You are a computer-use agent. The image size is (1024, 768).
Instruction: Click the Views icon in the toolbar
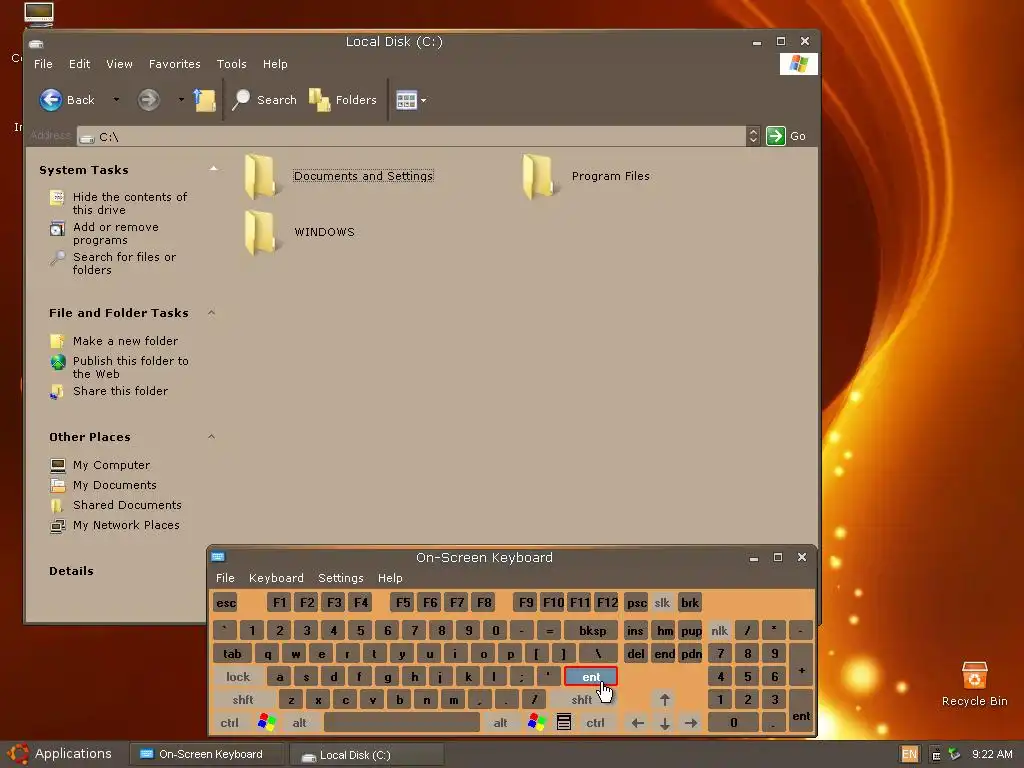point(406,100)
